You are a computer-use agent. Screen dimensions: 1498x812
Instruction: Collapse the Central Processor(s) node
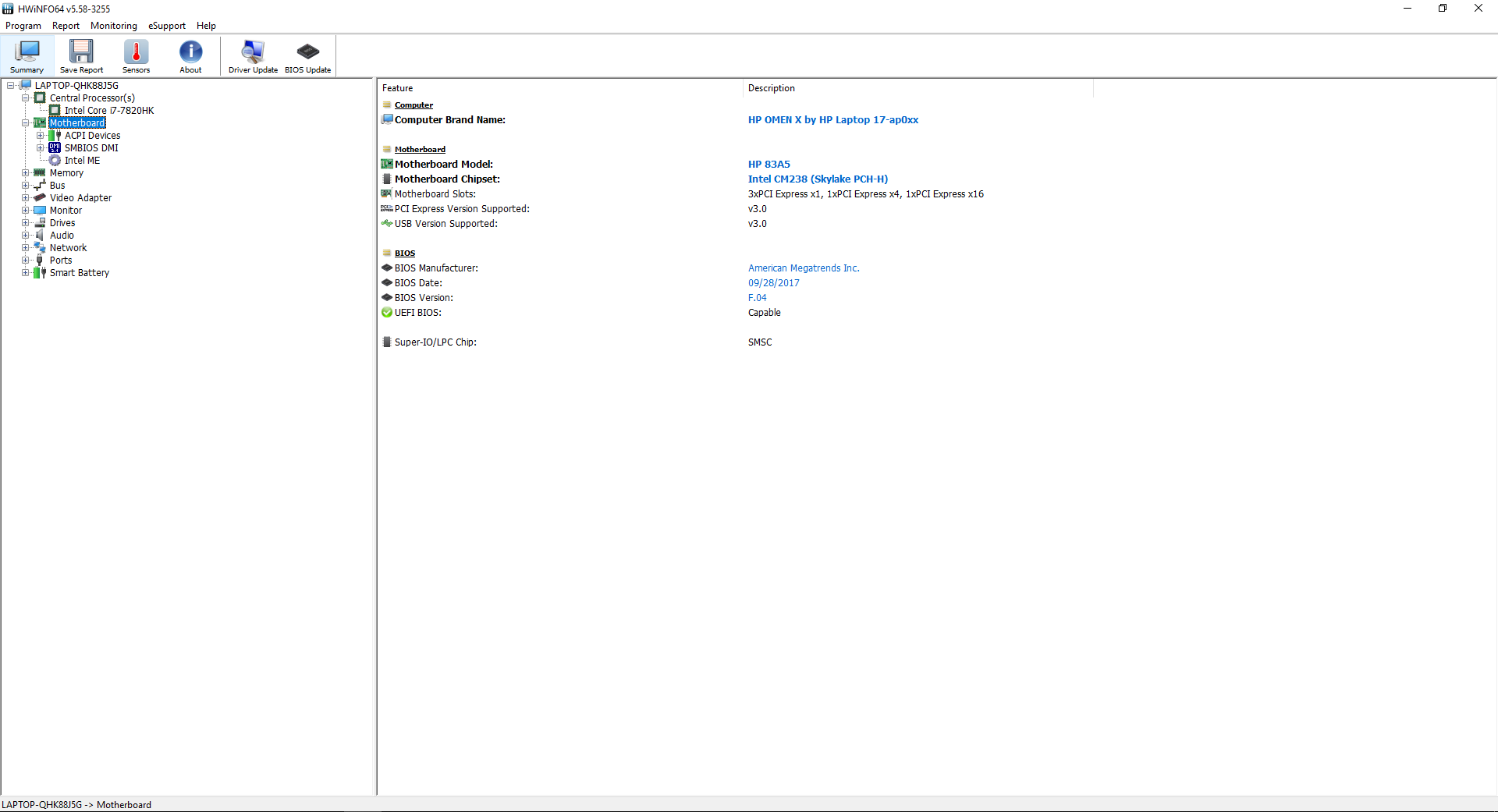click(25, 98)
